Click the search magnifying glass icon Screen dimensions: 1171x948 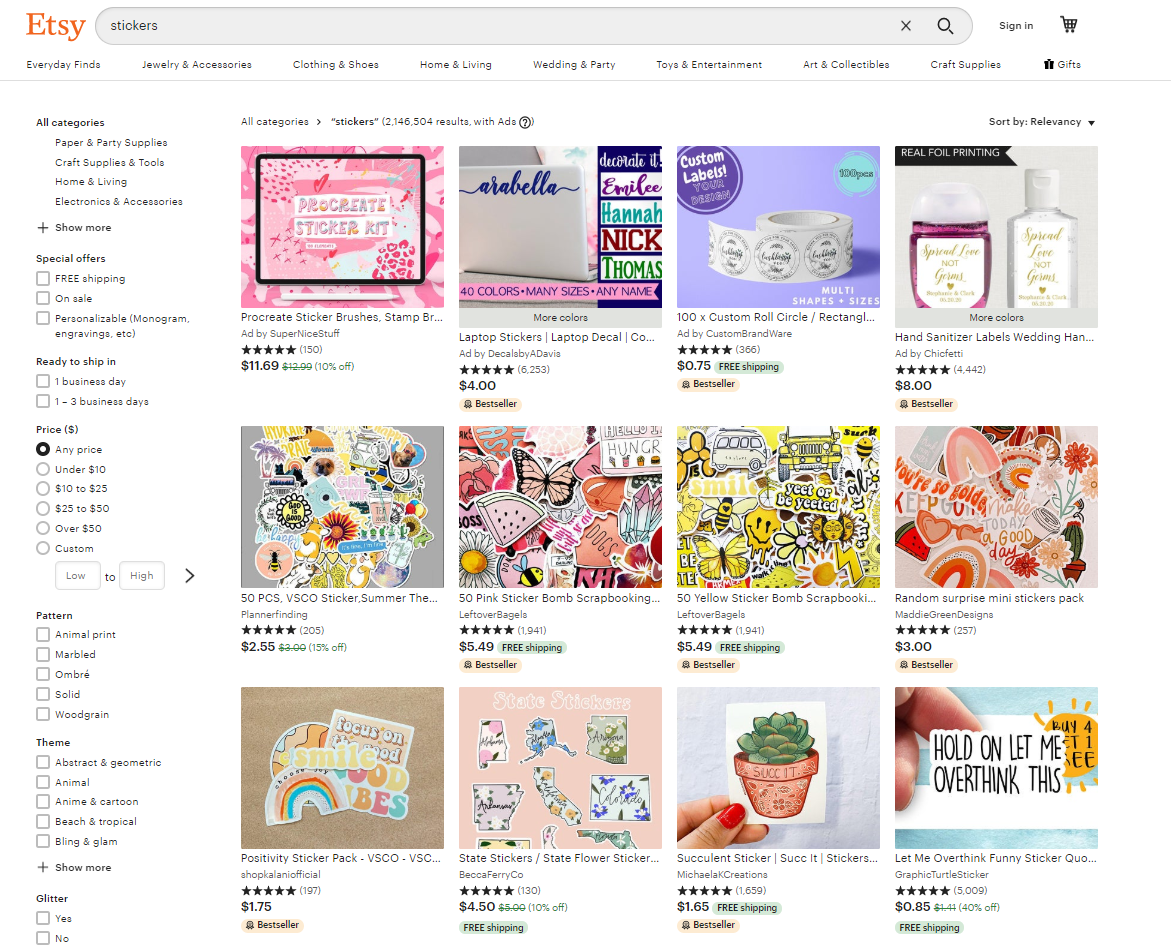[944, 26]
